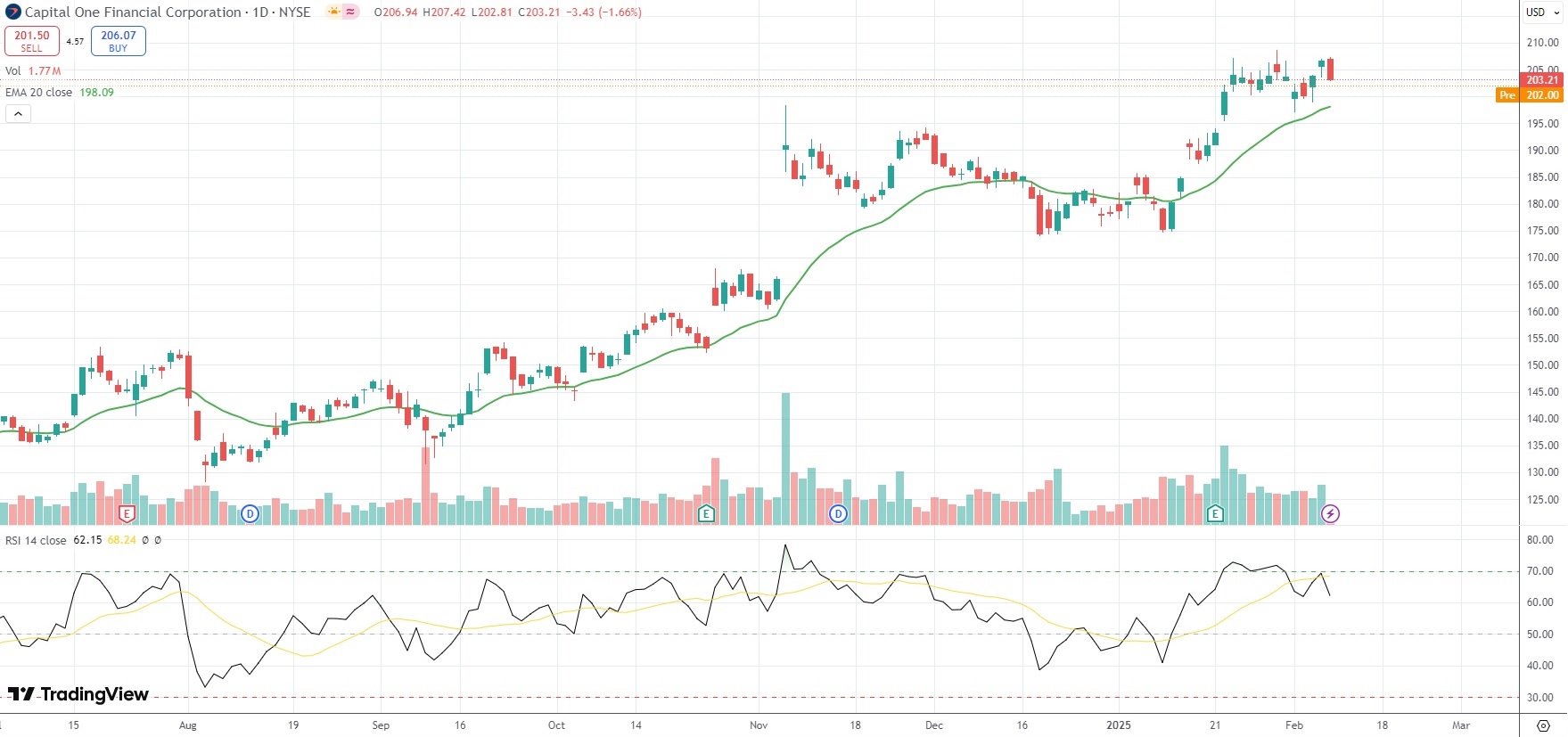Screen dimensions: 1568x737
Task: Click the orange Pre 202.00 price label
Action: tap(1529, 94)
